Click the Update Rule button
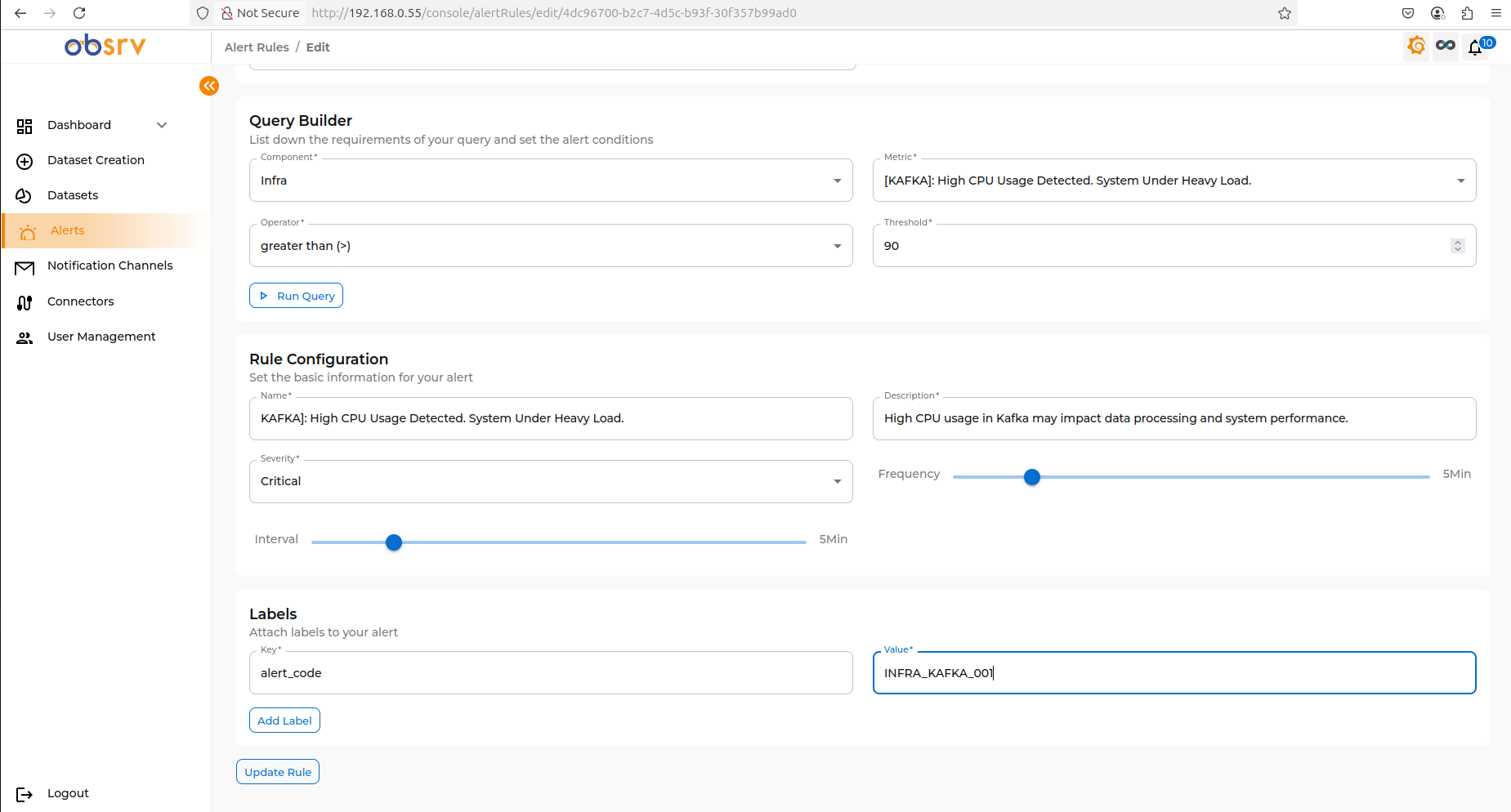The height and width of the screenshot is (812, 1511). pyautogui.click(x=278, y=772)
